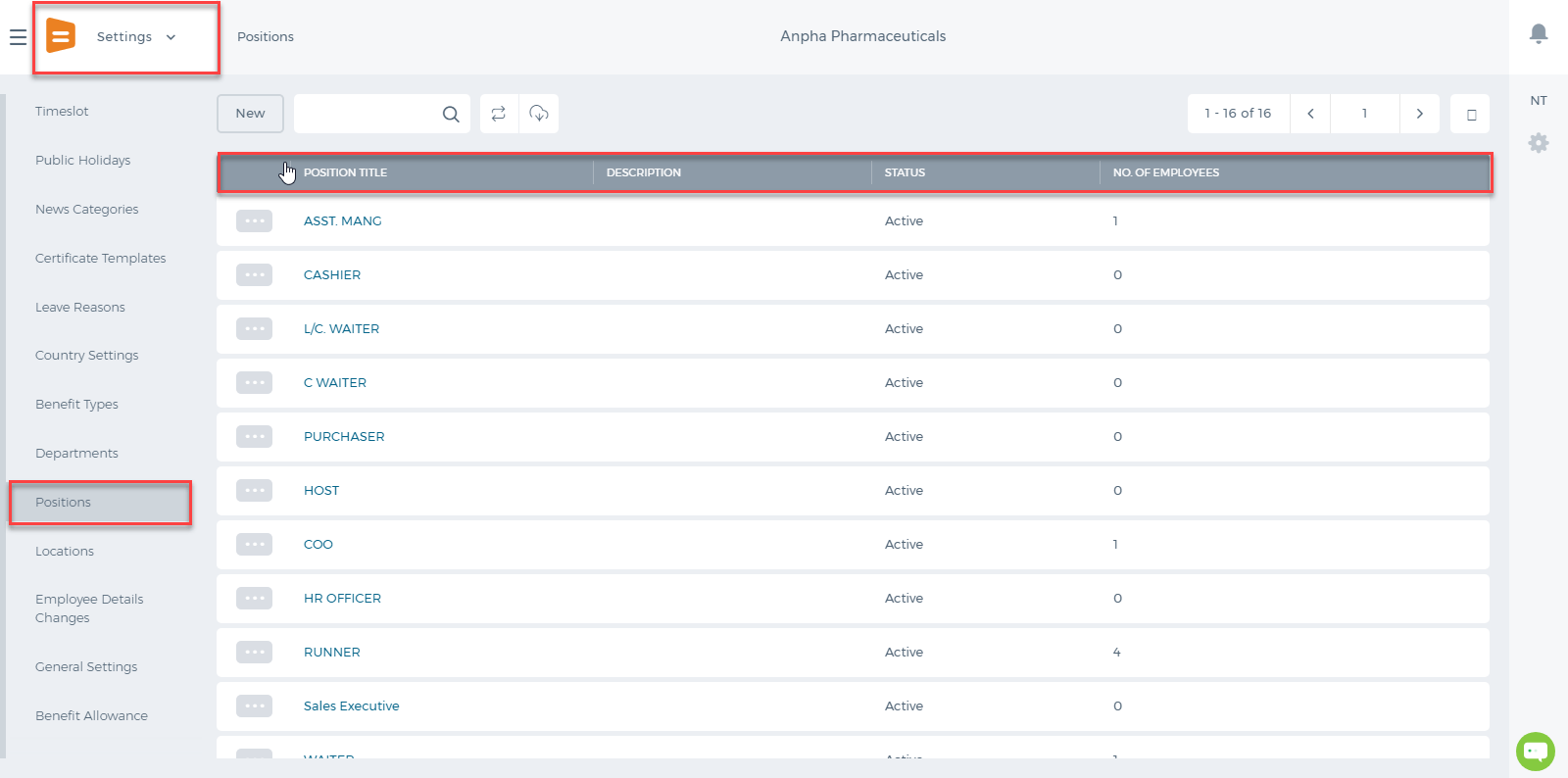Click the Positions breadcrumb text
The height and width of the screenshot is (778, 1568).
[266, 37]
